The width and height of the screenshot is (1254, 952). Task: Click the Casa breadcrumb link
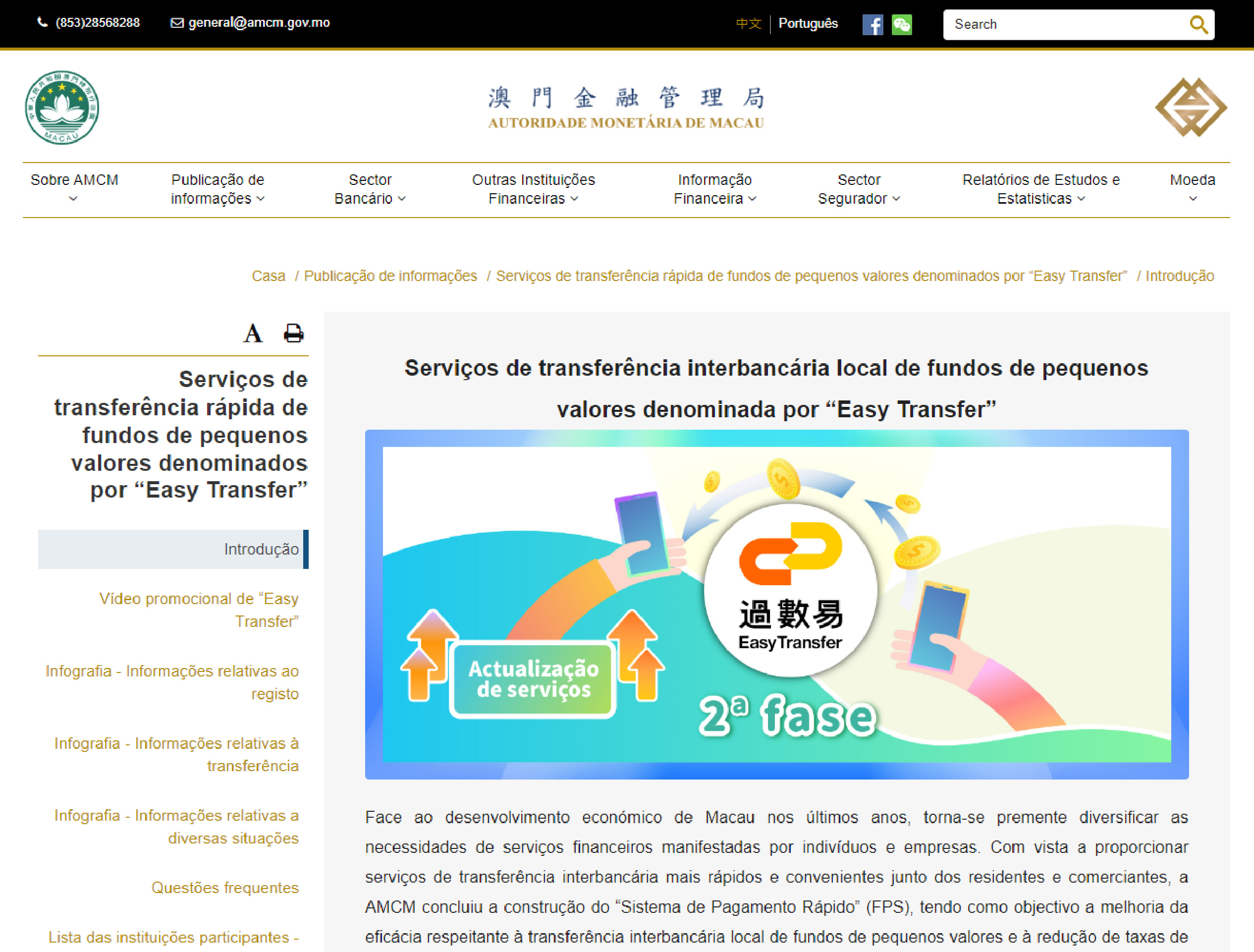pos(268,276)
